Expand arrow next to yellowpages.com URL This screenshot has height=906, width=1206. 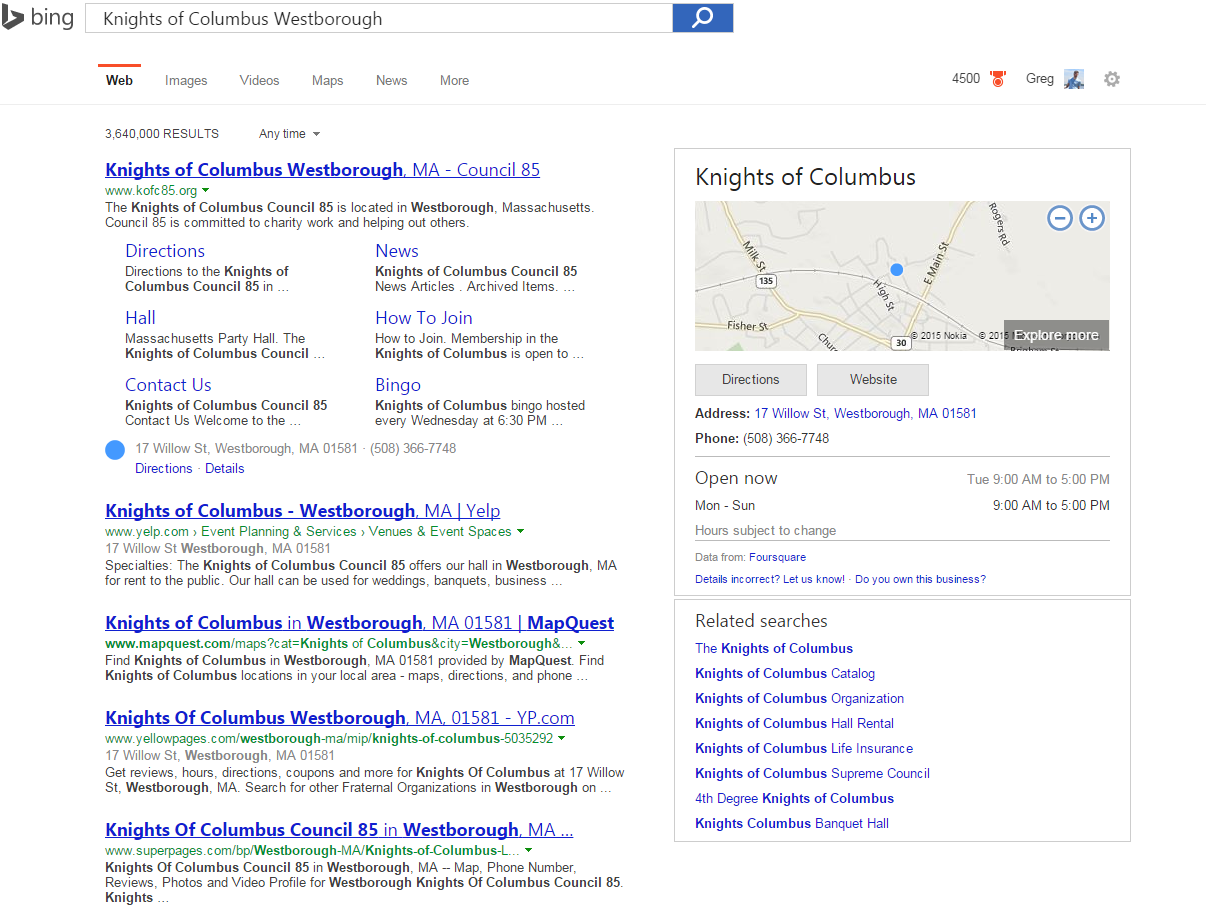[561, 738]
